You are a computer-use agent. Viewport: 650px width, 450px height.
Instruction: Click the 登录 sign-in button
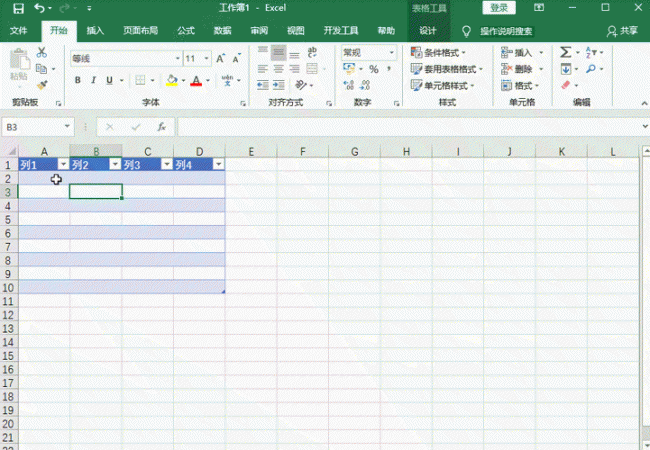coord(499,8)
